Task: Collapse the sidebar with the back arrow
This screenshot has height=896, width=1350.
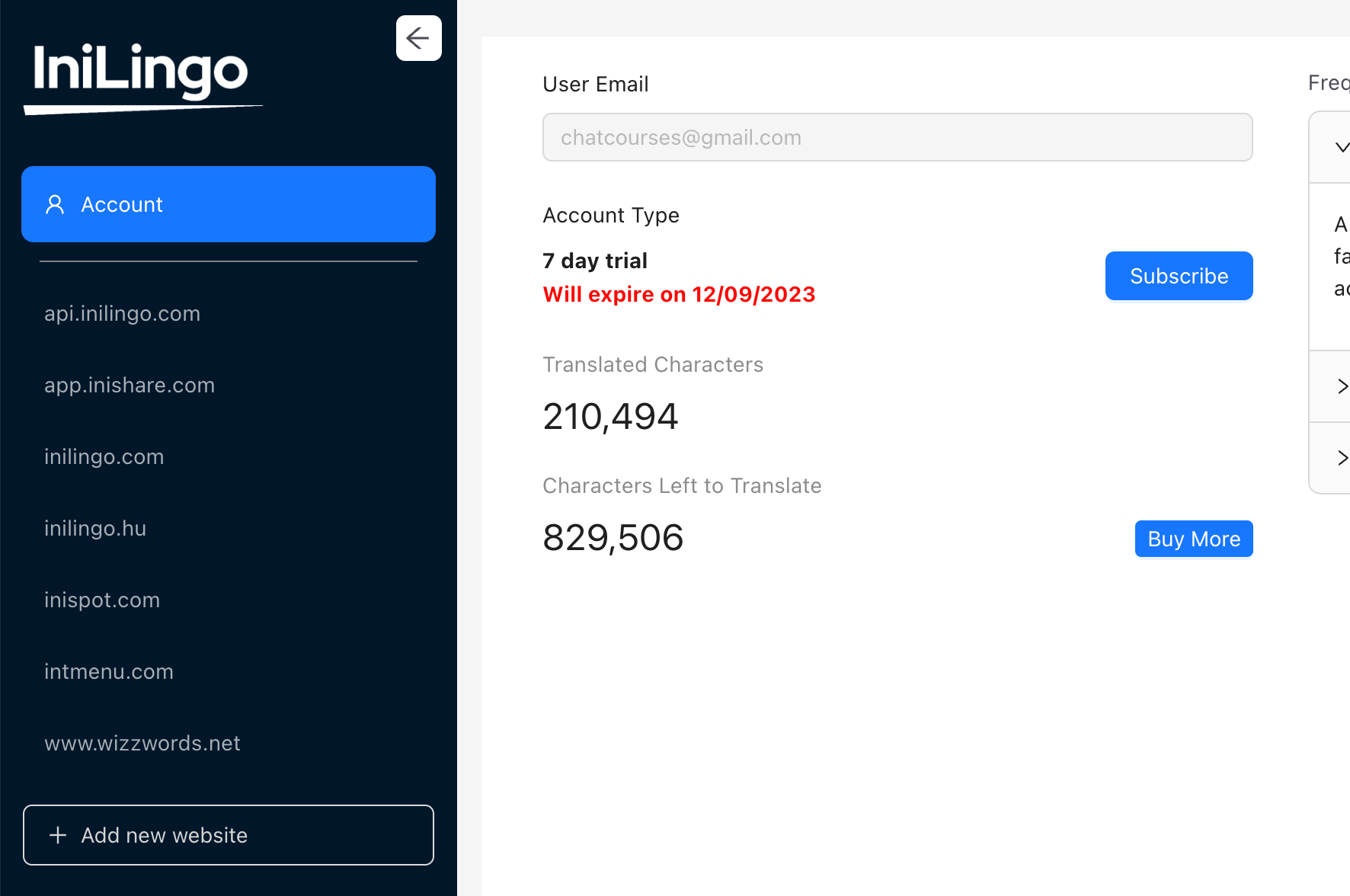Action: (x=419, y=38)
